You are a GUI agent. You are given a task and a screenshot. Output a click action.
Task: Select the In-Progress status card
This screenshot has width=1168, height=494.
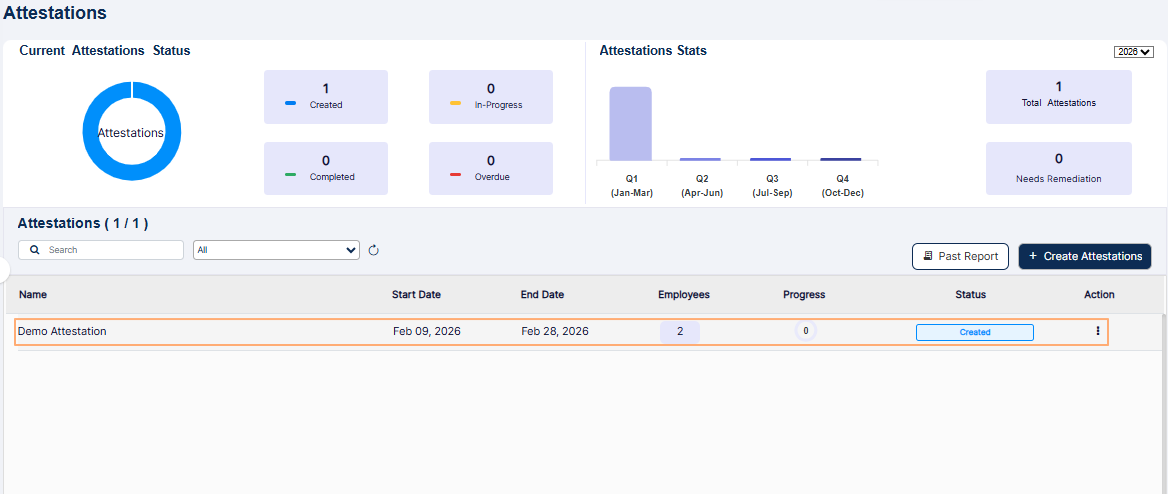(x=490, y=96)
